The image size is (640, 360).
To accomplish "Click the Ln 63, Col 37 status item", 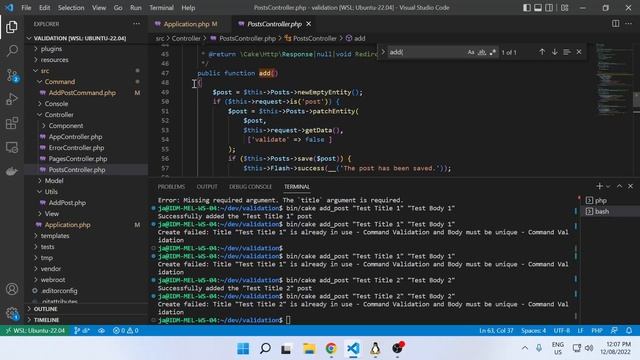I will (496, 330).
